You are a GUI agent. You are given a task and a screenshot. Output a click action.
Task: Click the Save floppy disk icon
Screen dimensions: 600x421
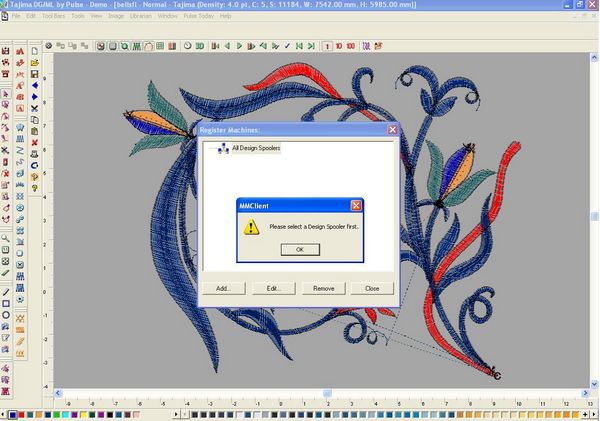tap(35, 74)
